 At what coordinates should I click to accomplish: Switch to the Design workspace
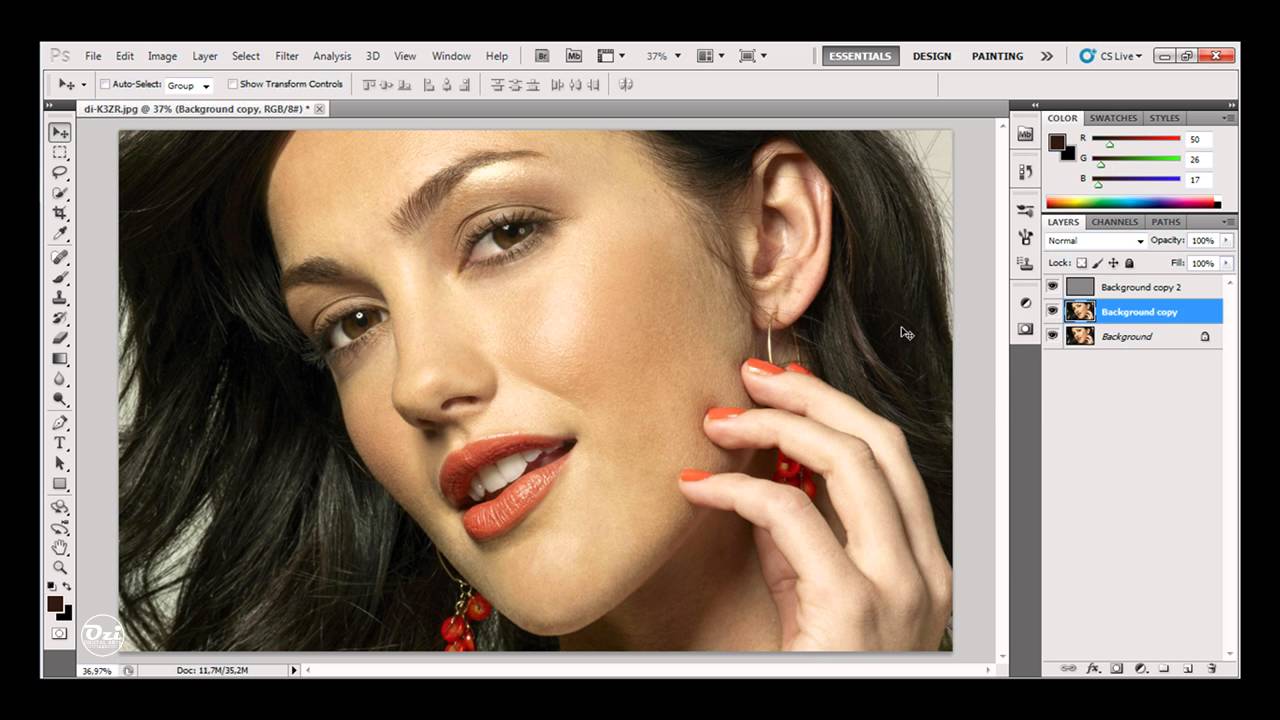click(932, 56)
